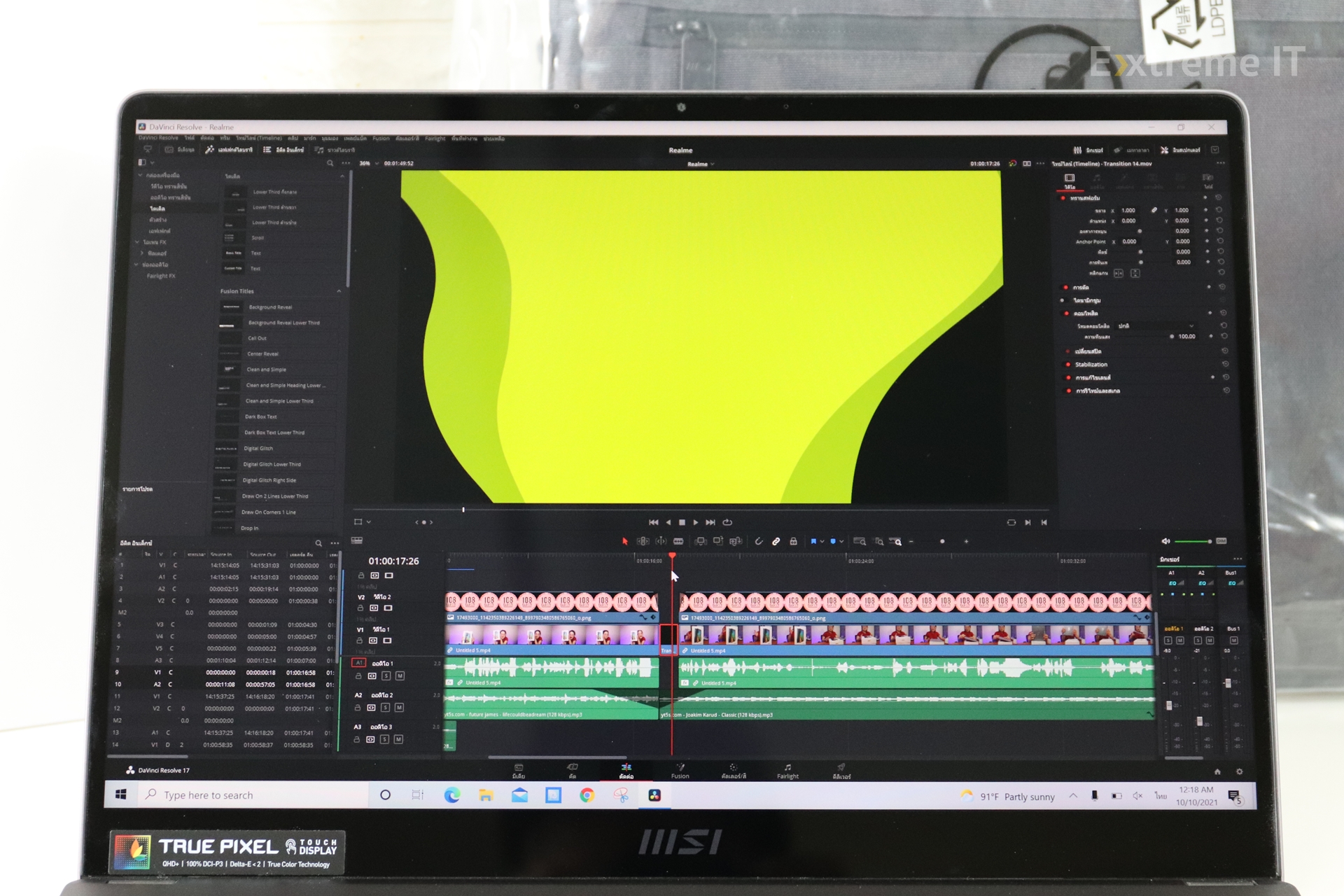
Task: Lock the V2 video track
Action: [361, 608]
